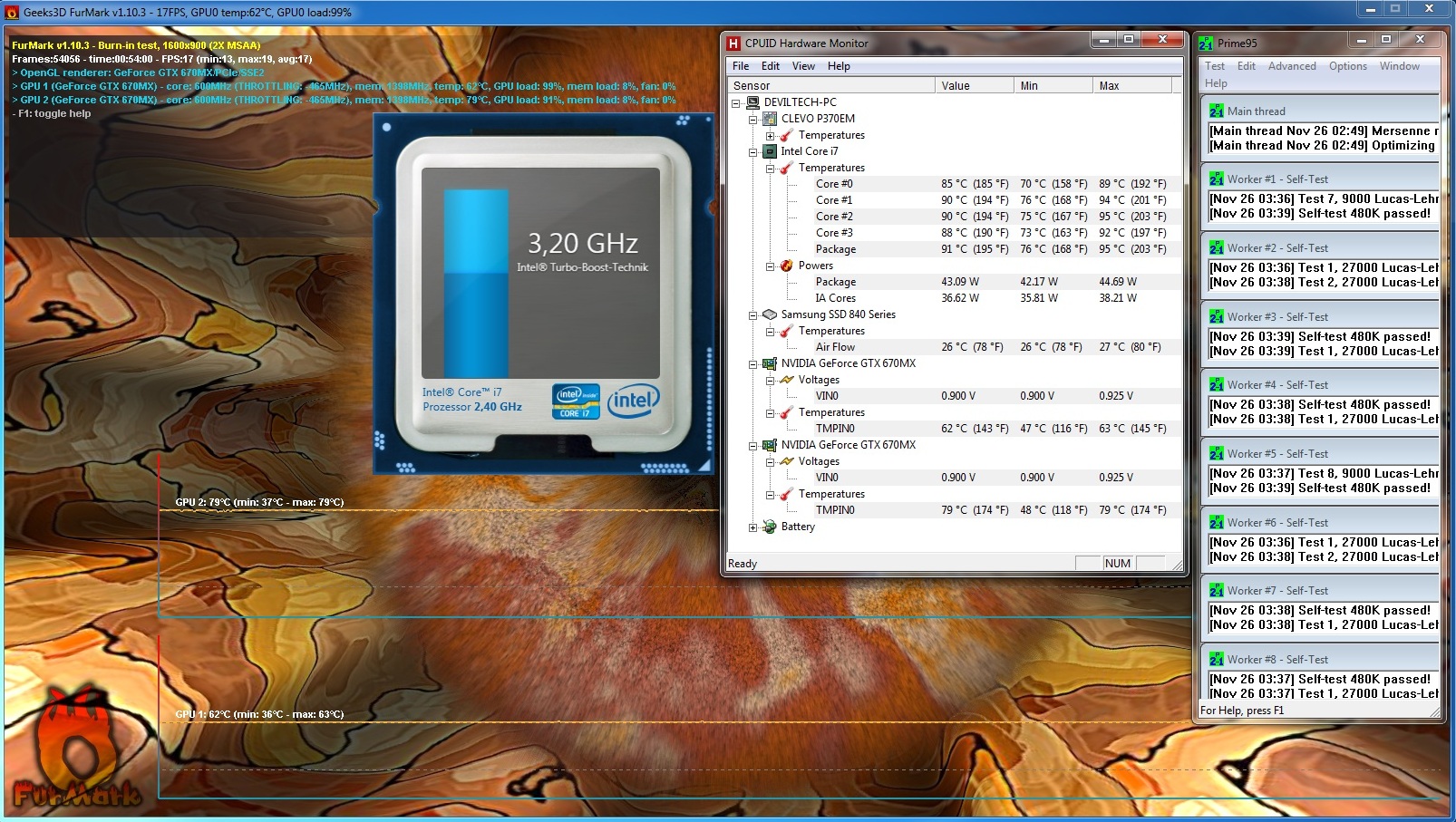Viewport: 1456px width, 822px height.
Task: Open HWMonitor's Edit menu
Action: 771,66
